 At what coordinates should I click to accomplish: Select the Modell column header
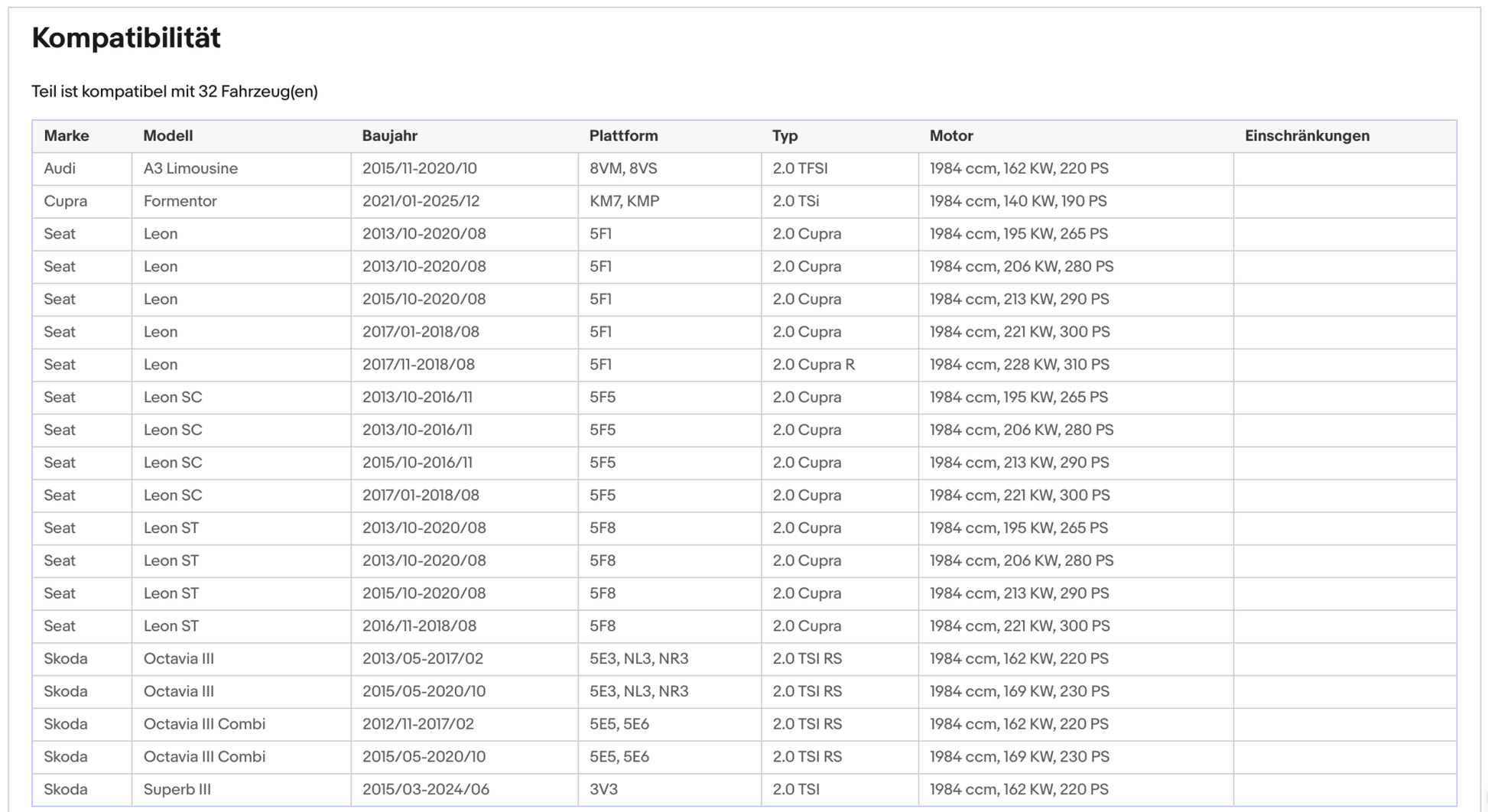point(167,136)
